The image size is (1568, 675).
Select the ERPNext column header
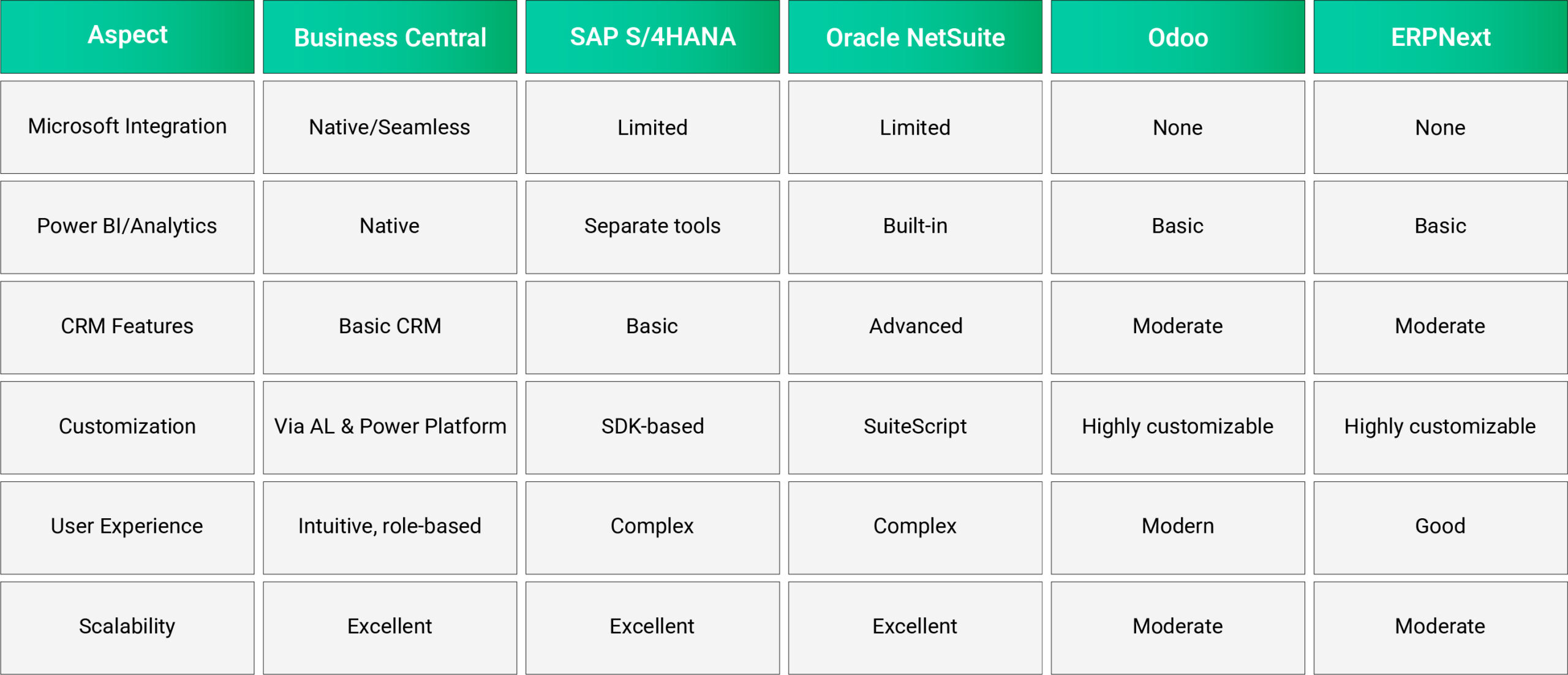coord(1440,37)
